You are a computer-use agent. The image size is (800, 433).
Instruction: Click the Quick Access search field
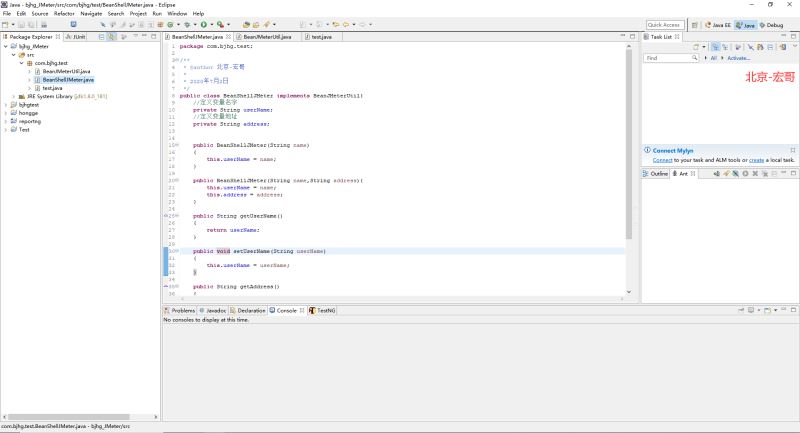(664, 24)
